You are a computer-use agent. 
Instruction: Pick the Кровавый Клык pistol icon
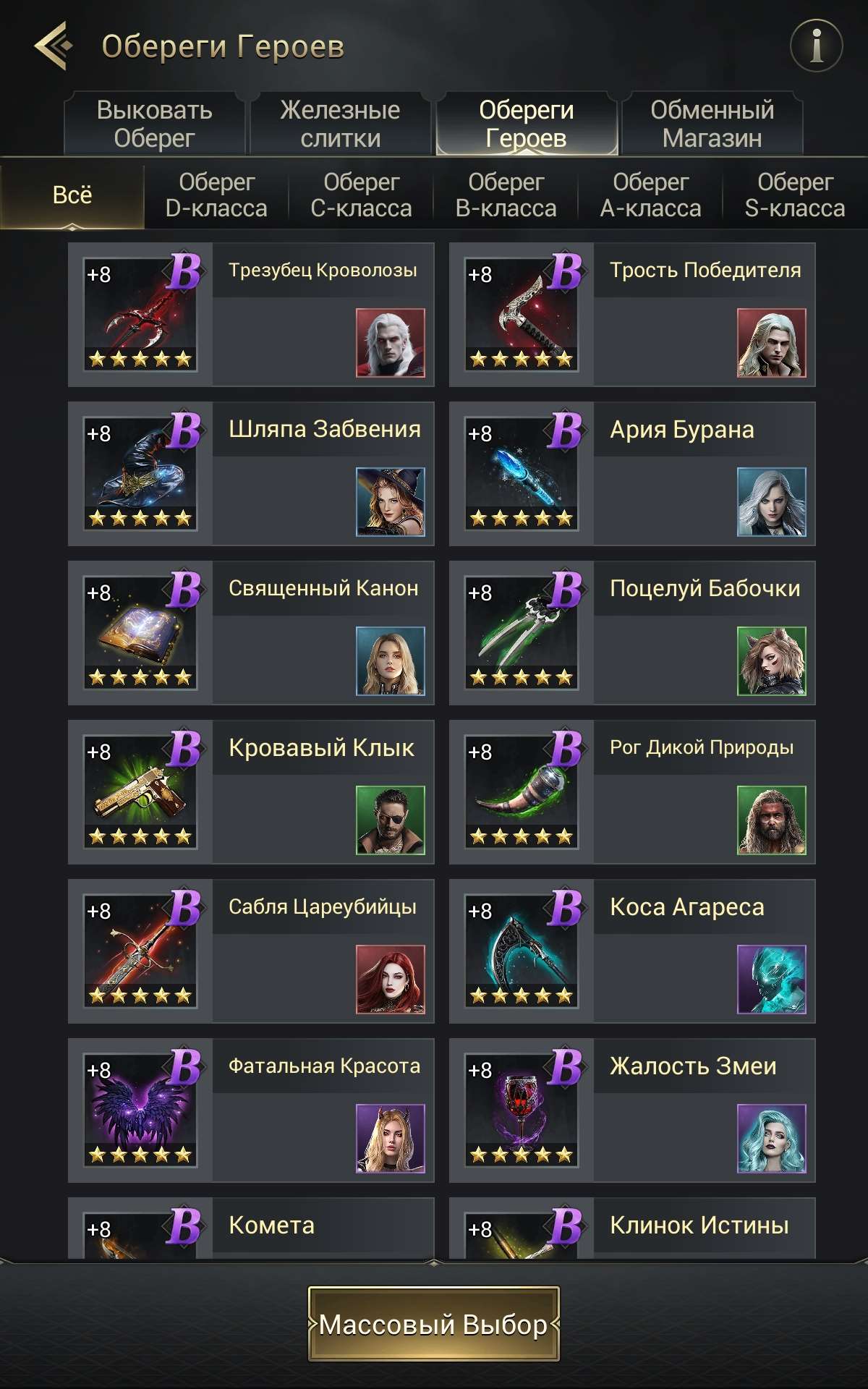click(140, 792)
